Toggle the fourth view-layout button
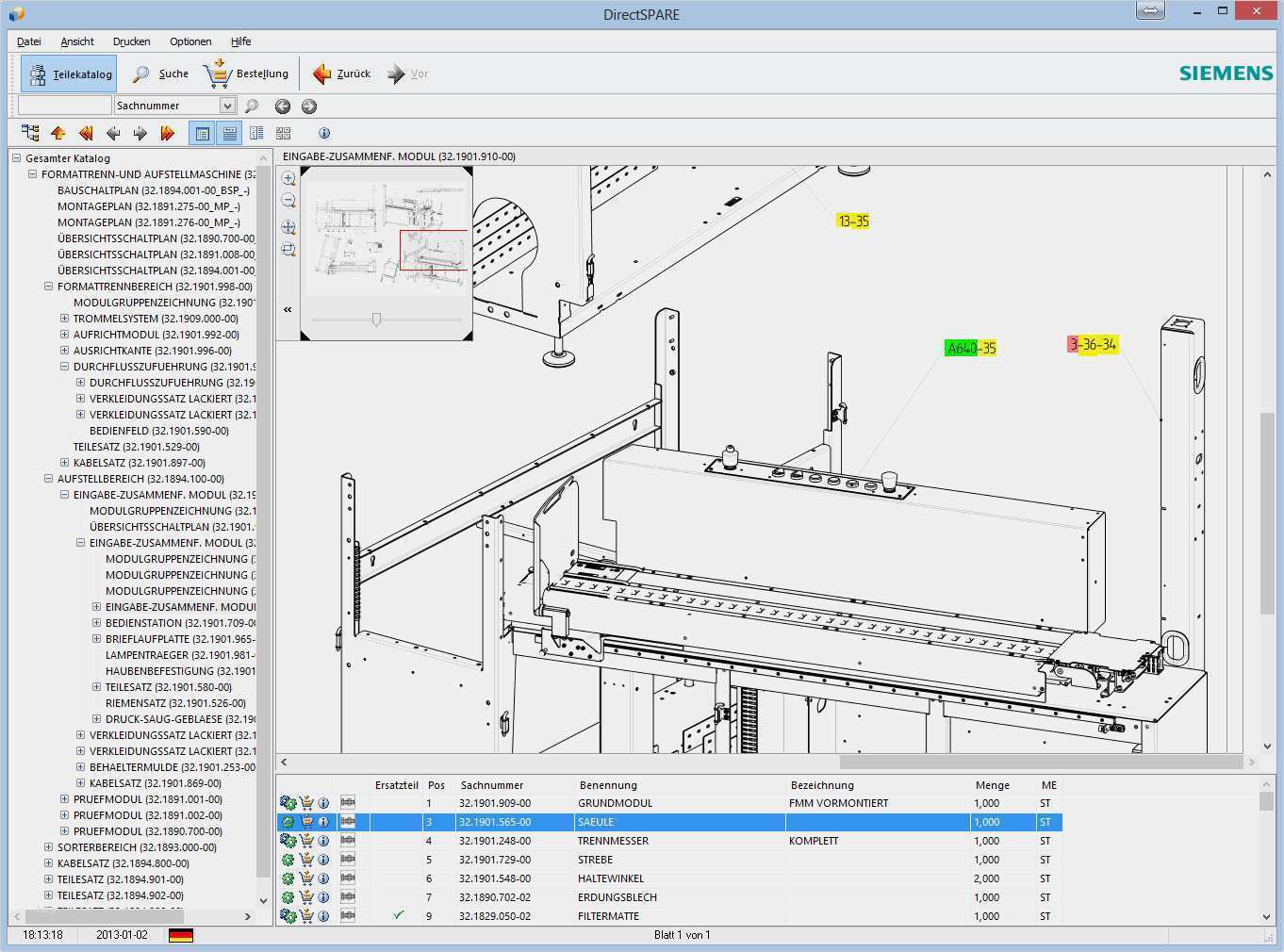1284x952 pixels. 284,134
